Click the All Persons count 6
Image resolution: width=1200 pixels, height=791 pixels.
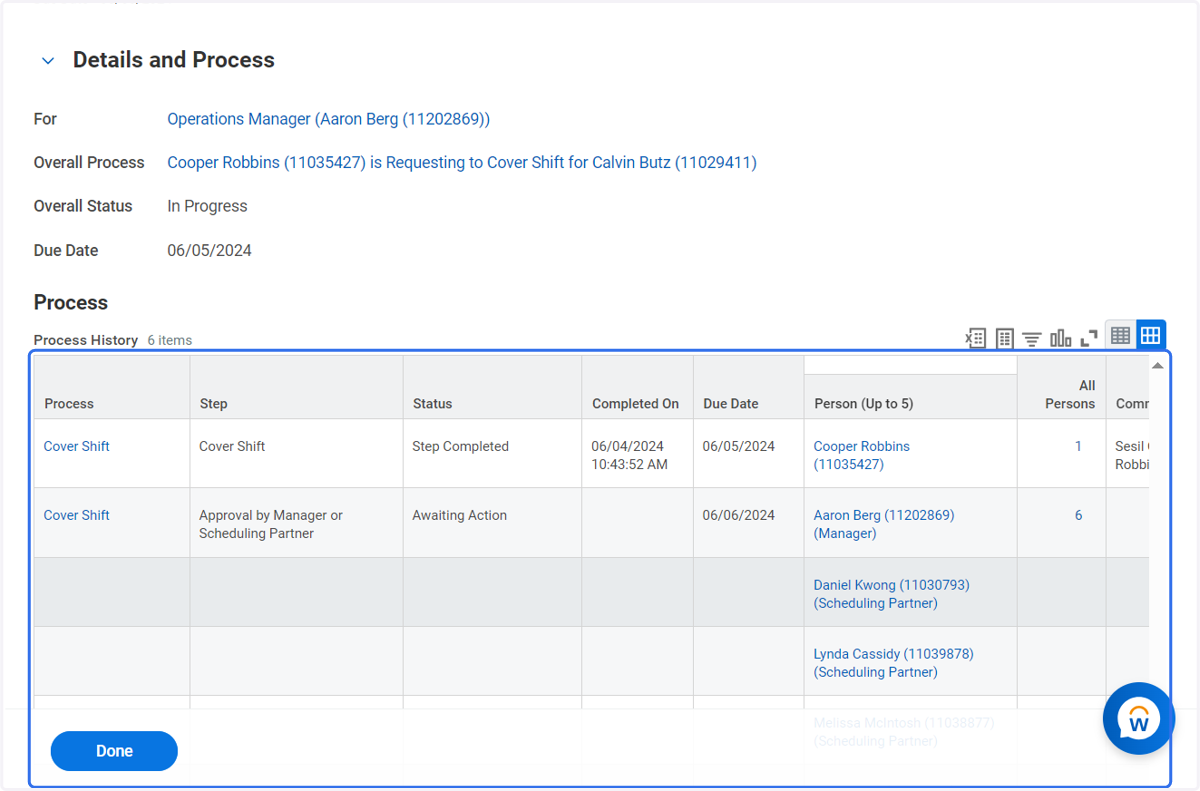1078,515
